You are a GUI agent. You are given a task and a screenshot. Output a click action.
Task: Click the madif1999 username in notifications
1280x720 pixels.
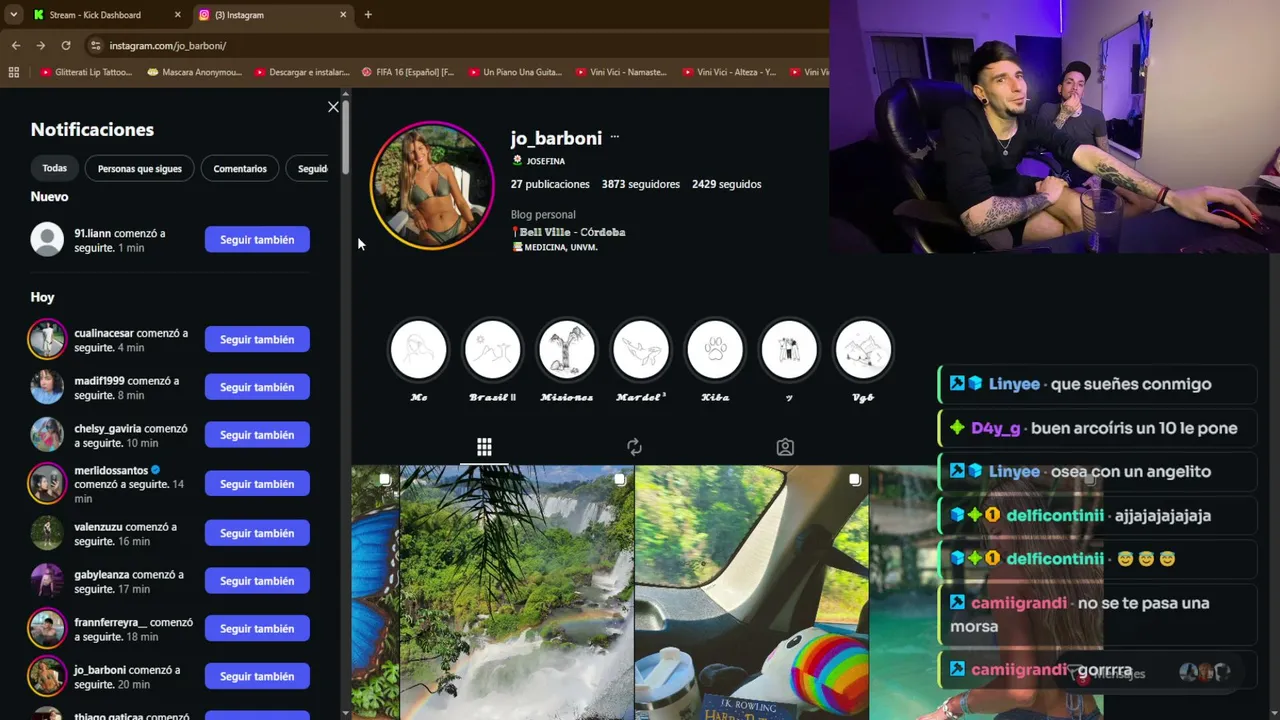click(x=99, y=381)
